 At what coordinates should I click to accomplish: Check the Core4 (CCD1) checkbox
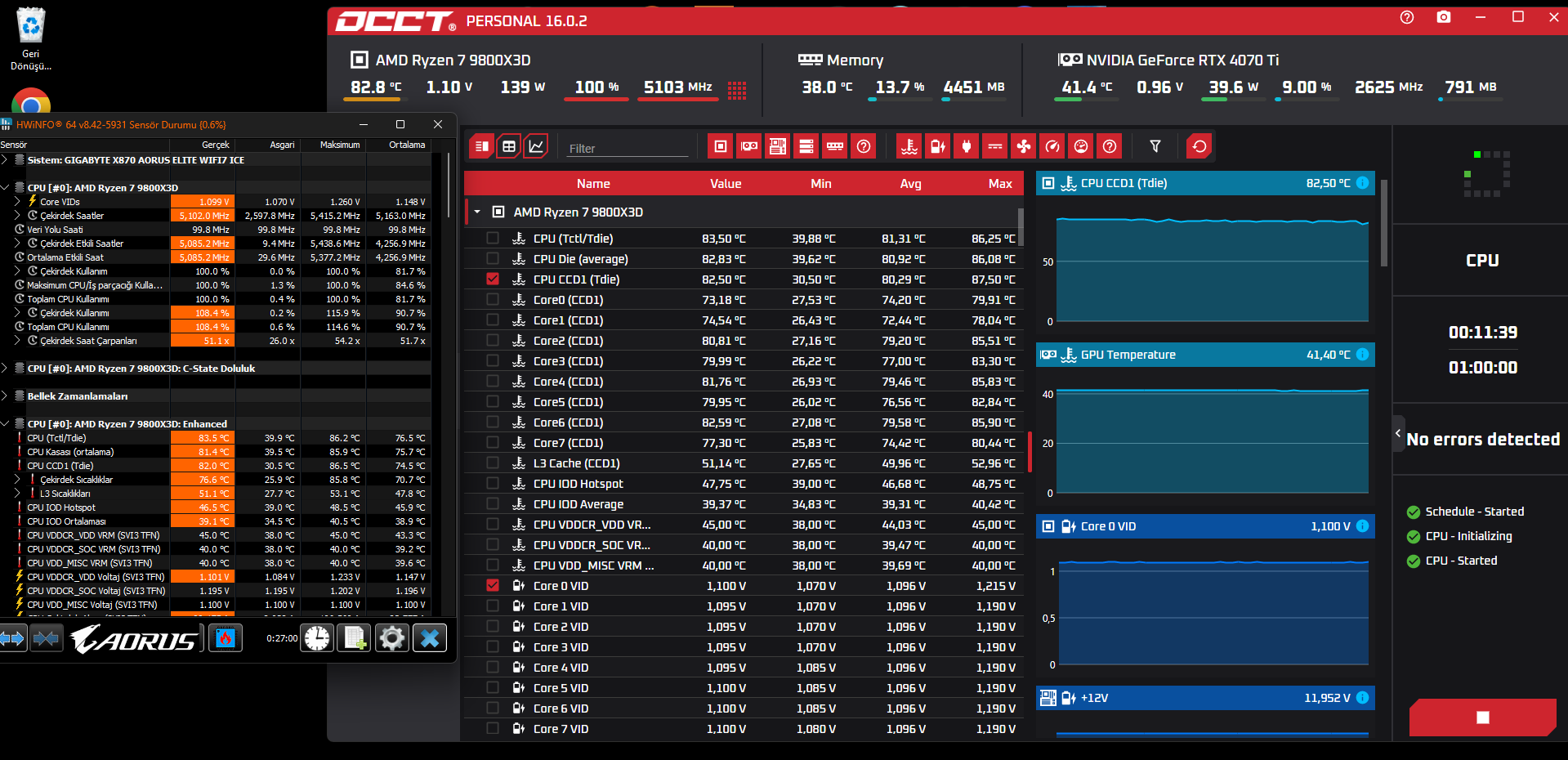(x=492, y=381)
